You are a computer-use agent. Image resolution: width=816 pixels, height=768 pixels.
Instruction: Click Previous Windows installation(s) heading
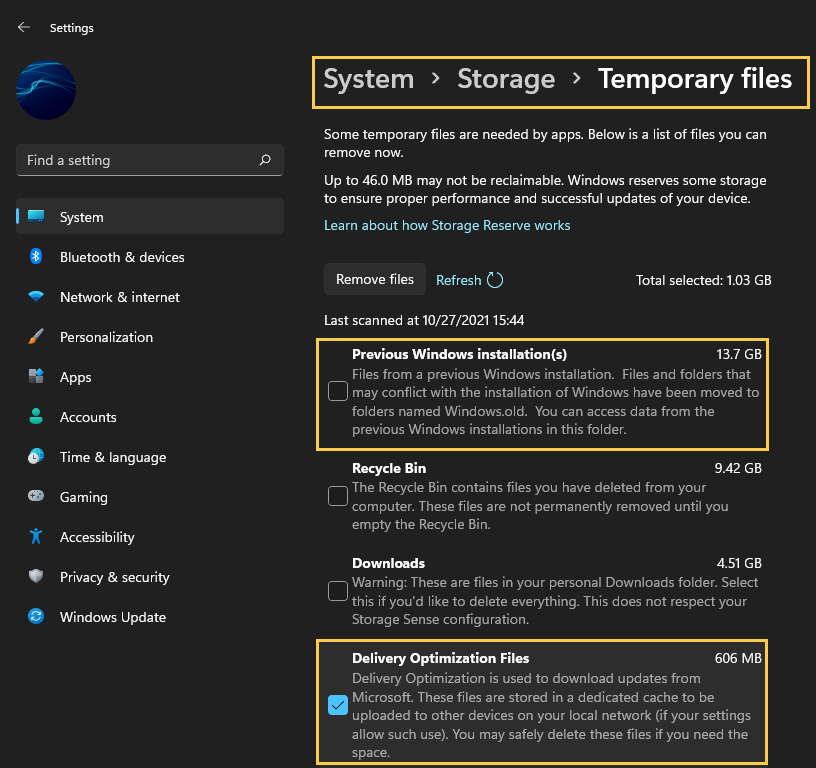[460, 354]
